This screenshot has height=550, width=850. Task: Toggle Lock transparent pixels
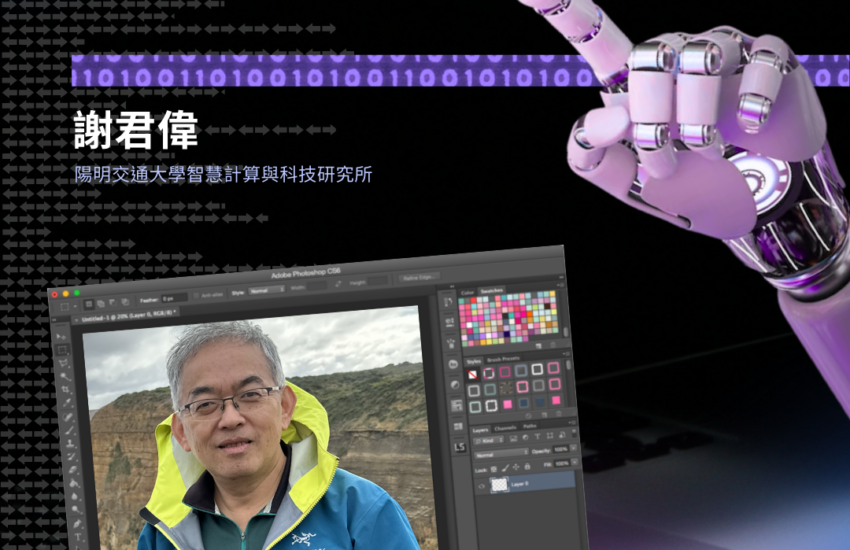point(494,469)
